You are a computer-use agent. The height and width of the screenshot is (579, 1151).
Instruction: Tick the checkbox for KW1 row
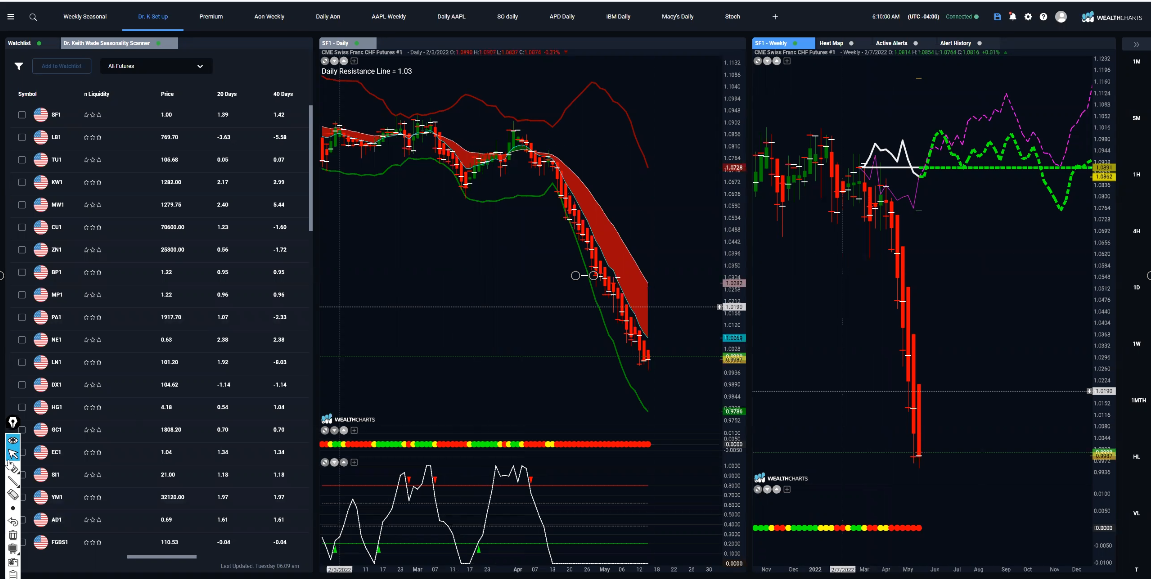point(22,182)
